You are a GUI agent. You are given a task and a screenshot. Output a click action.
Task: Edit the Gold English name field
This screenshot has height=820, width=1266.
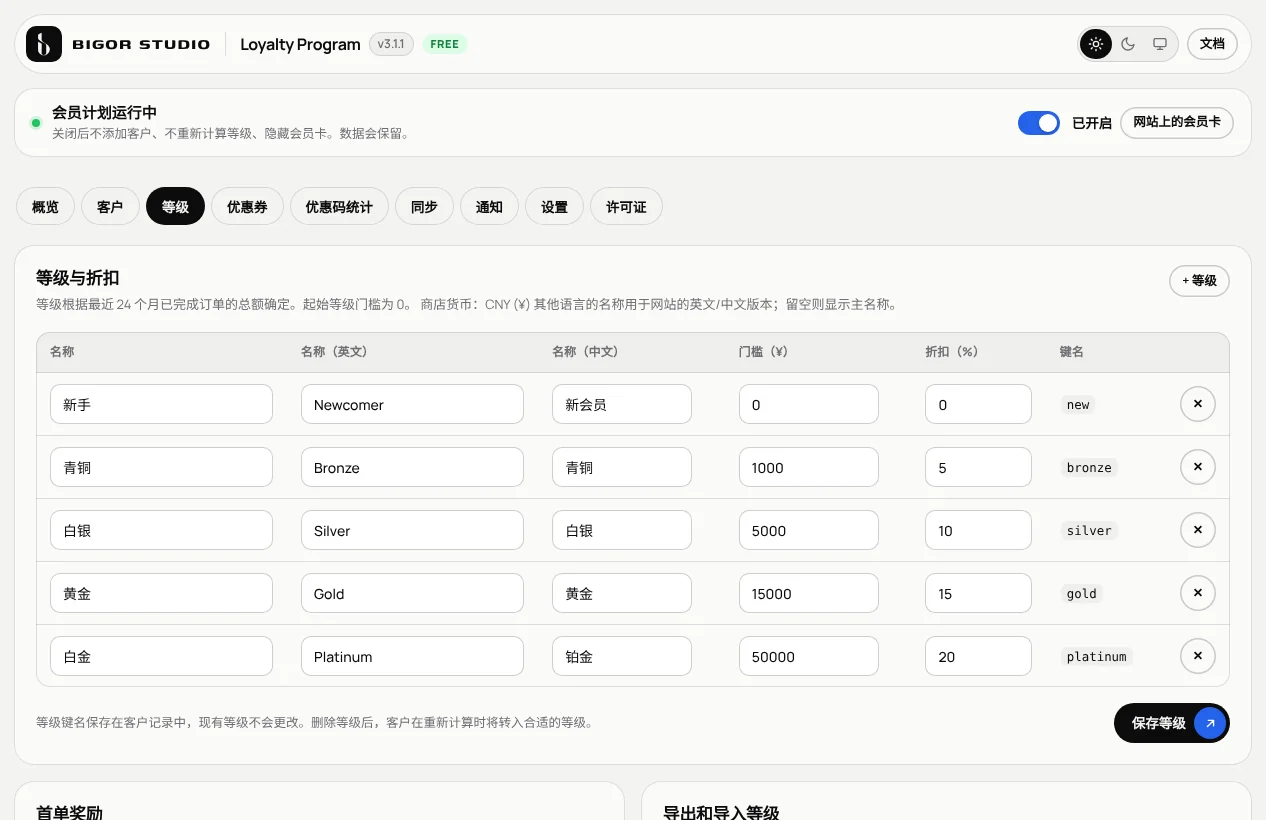tap(412, 593)
